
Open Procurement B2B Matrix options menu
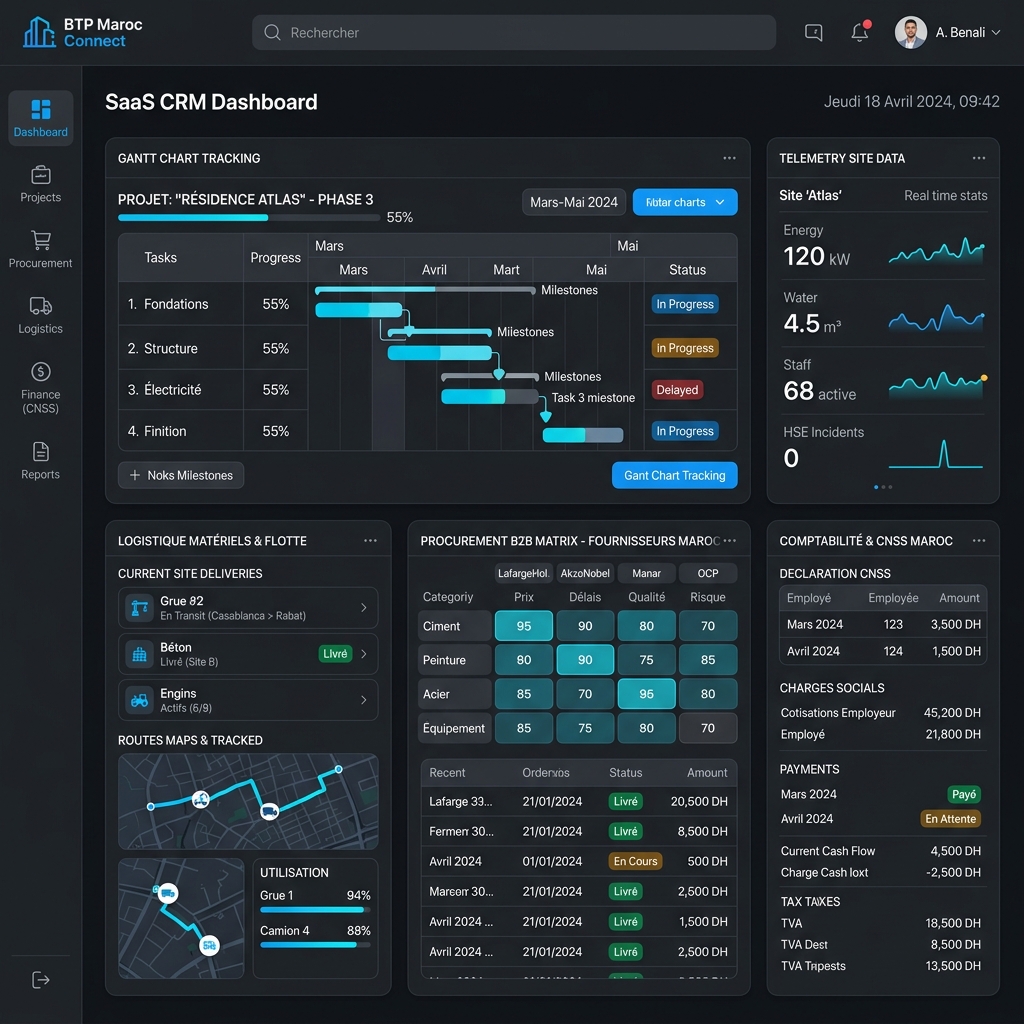(730, 541)
